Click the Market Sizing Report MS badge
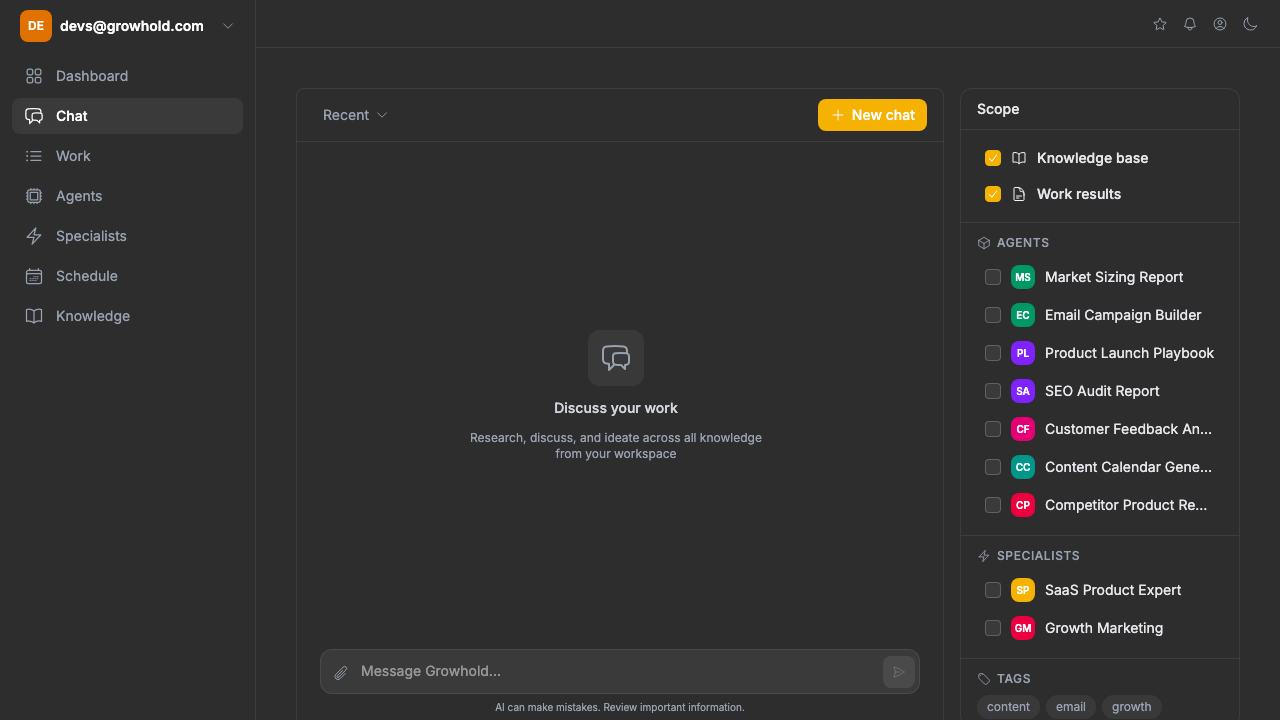The width and height of the screenshot is (1280, 720). coord(1022,277)
